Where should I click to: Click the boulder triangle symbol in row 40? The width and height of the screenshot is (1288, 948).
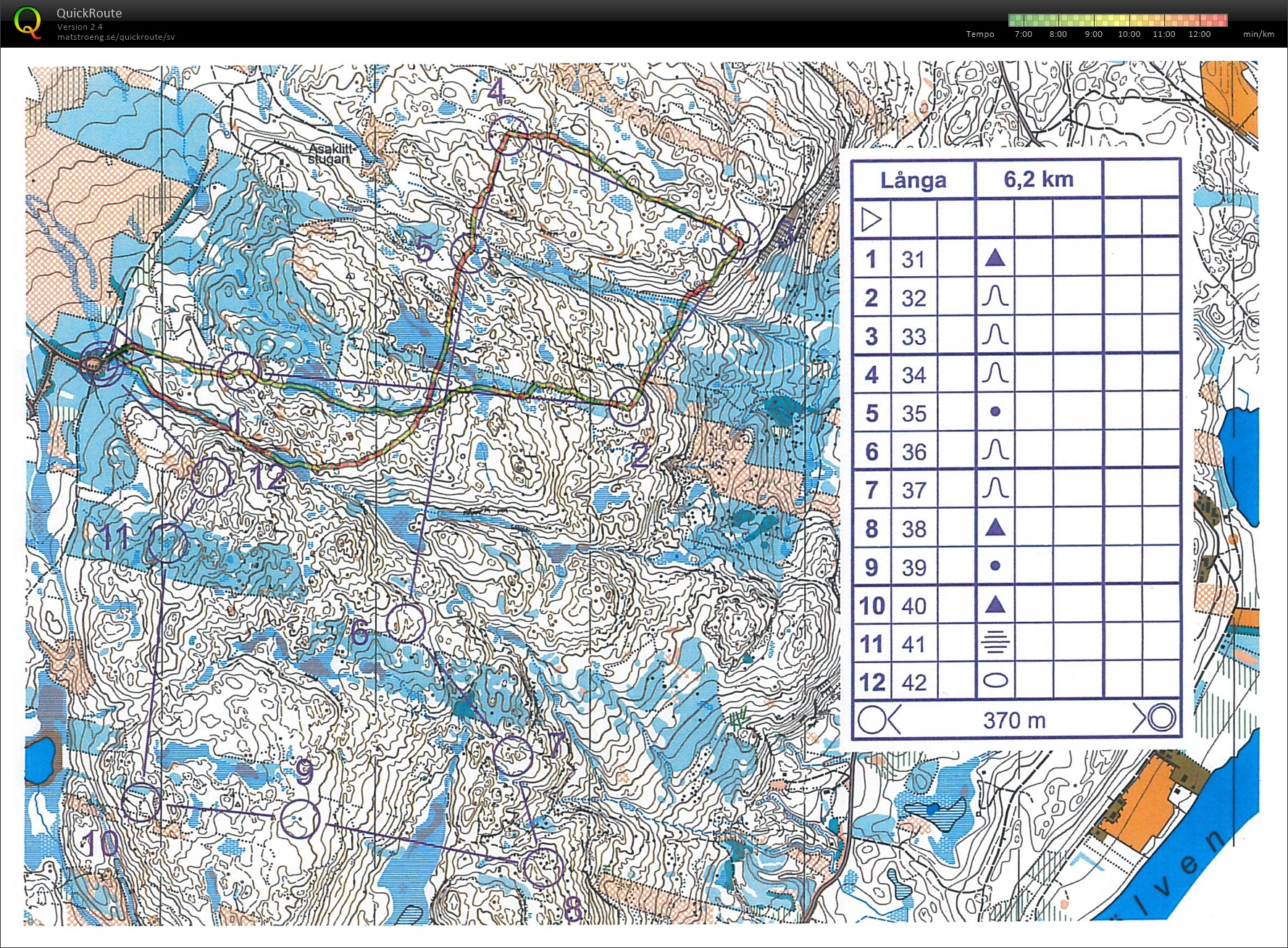[995, 604]
